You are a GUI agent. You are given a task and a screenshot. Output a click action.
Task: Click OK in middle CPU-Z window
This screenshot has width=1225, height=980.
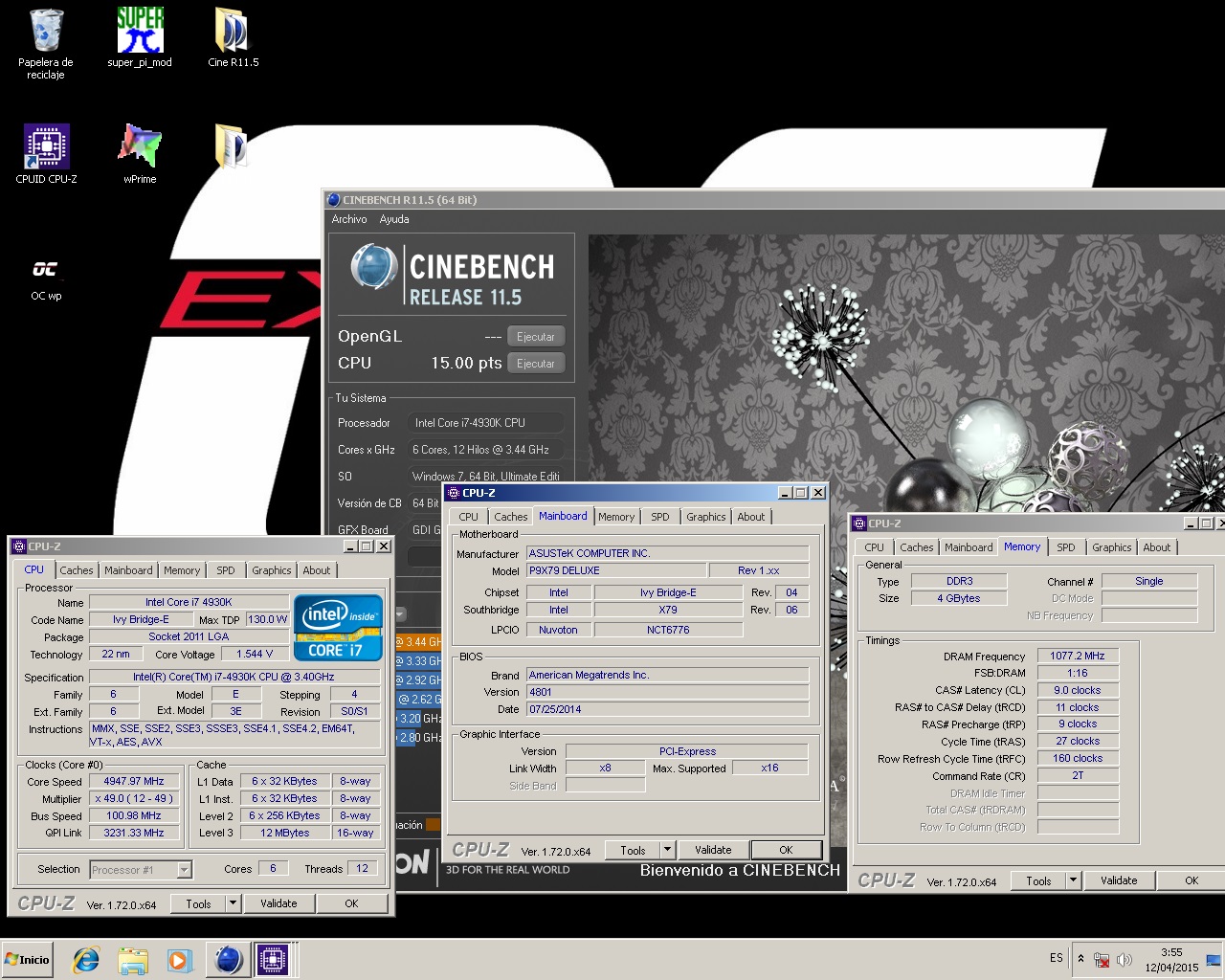click(786, 850)
